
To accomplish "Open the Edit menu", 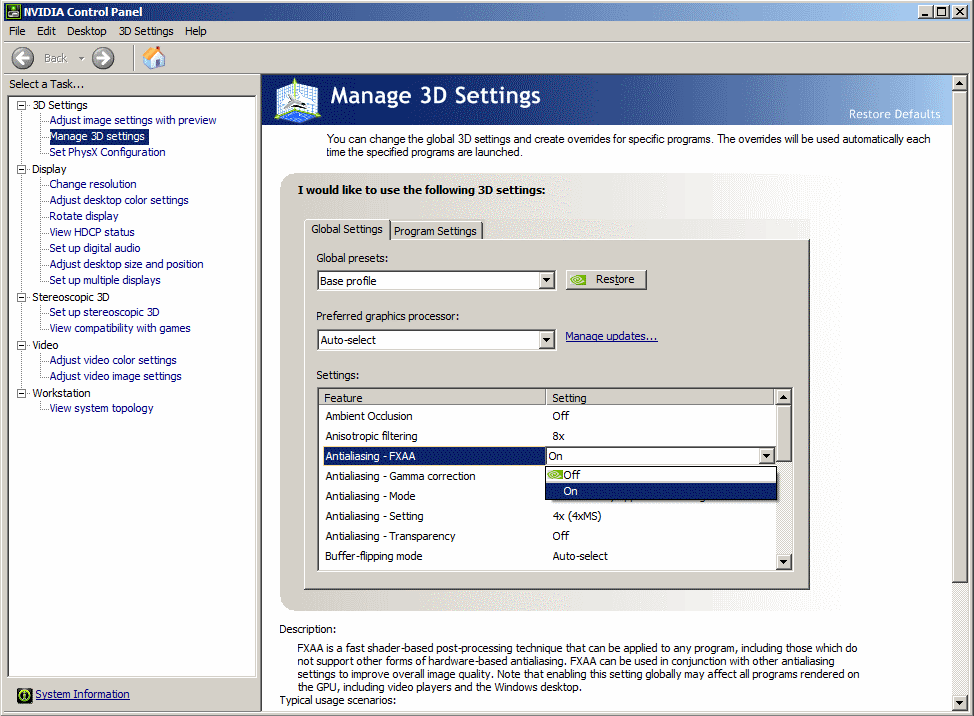I will 46,31.
